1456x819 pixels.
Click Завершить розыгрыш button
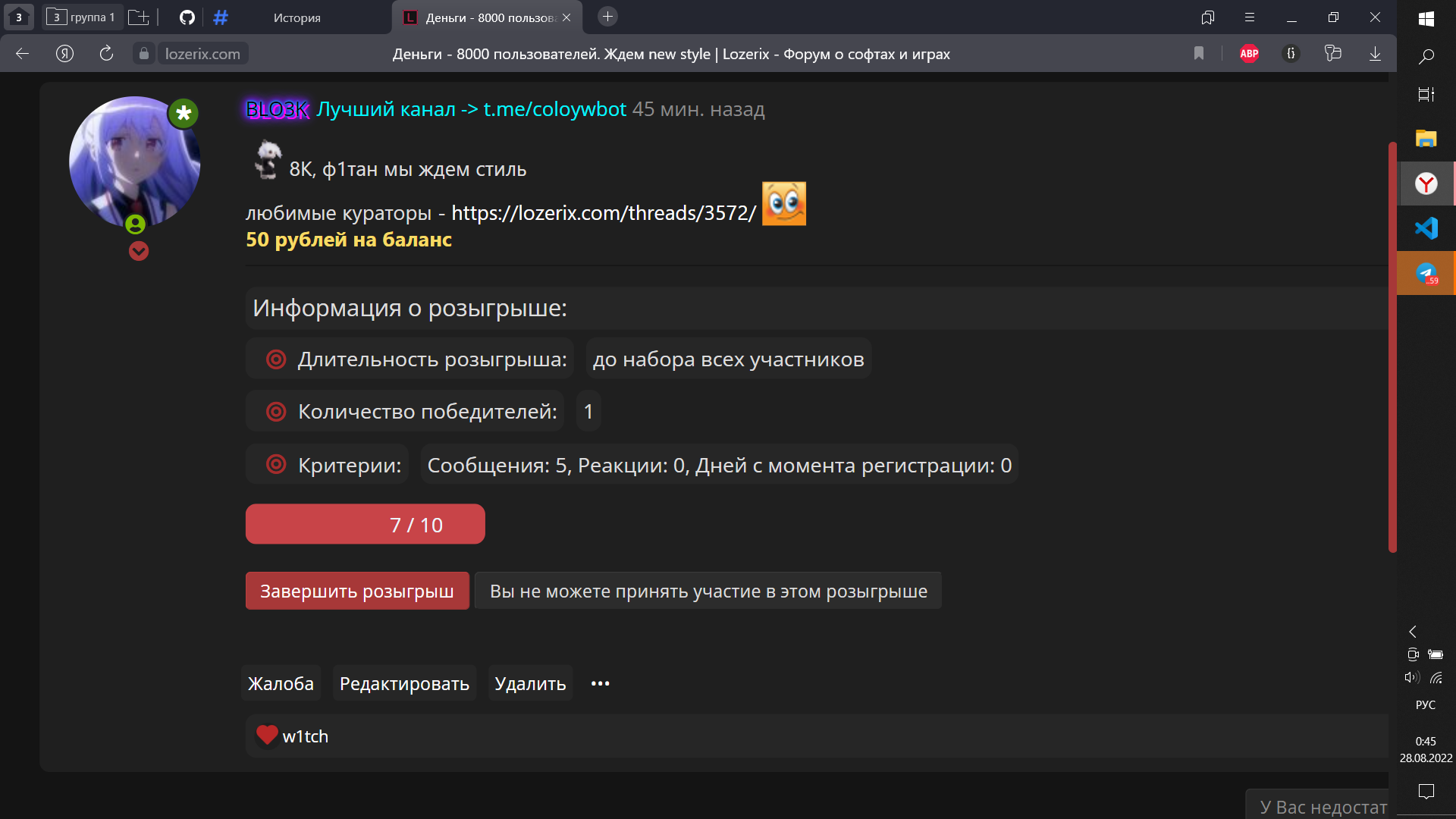click(x=357, y=591)
